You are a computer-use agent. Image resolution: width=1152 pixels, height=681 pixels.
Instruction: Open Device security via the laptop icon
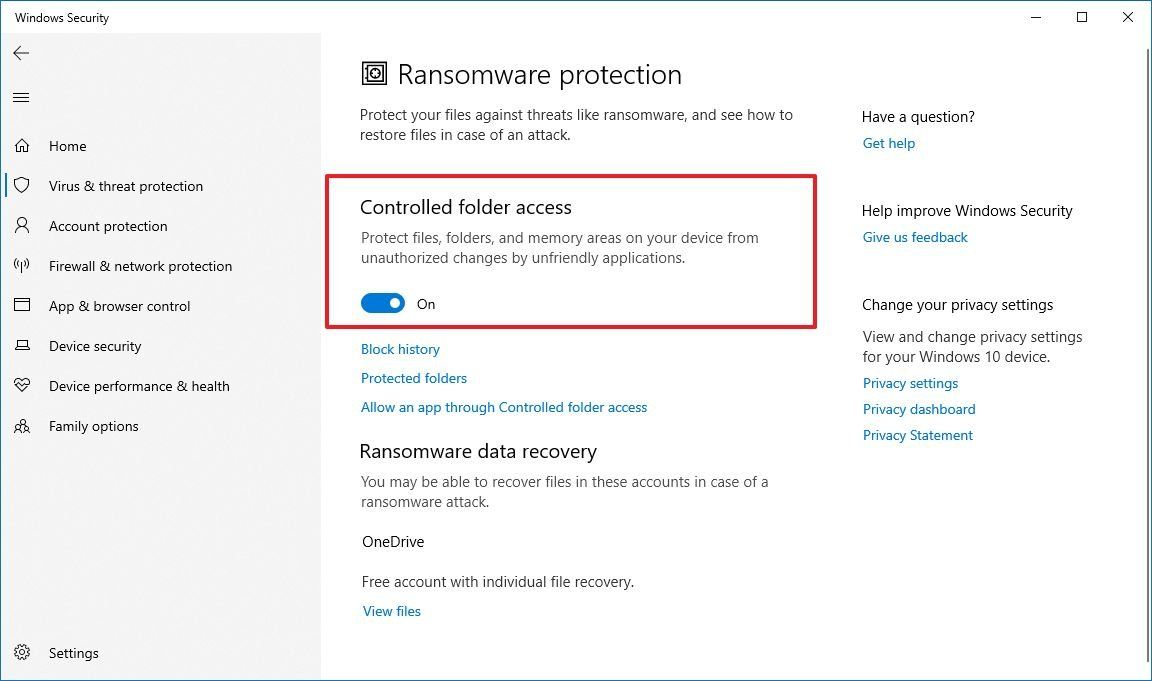22,346
